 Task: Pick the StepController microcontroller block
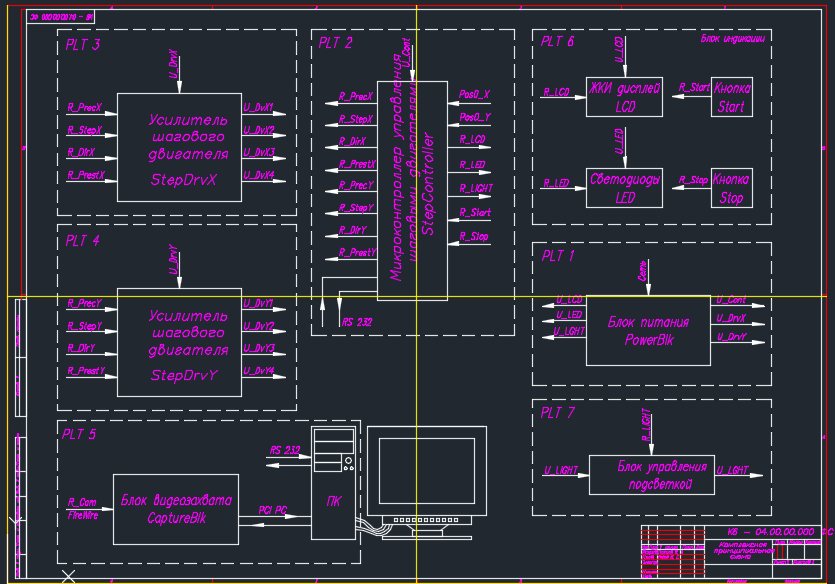[412, 191]
